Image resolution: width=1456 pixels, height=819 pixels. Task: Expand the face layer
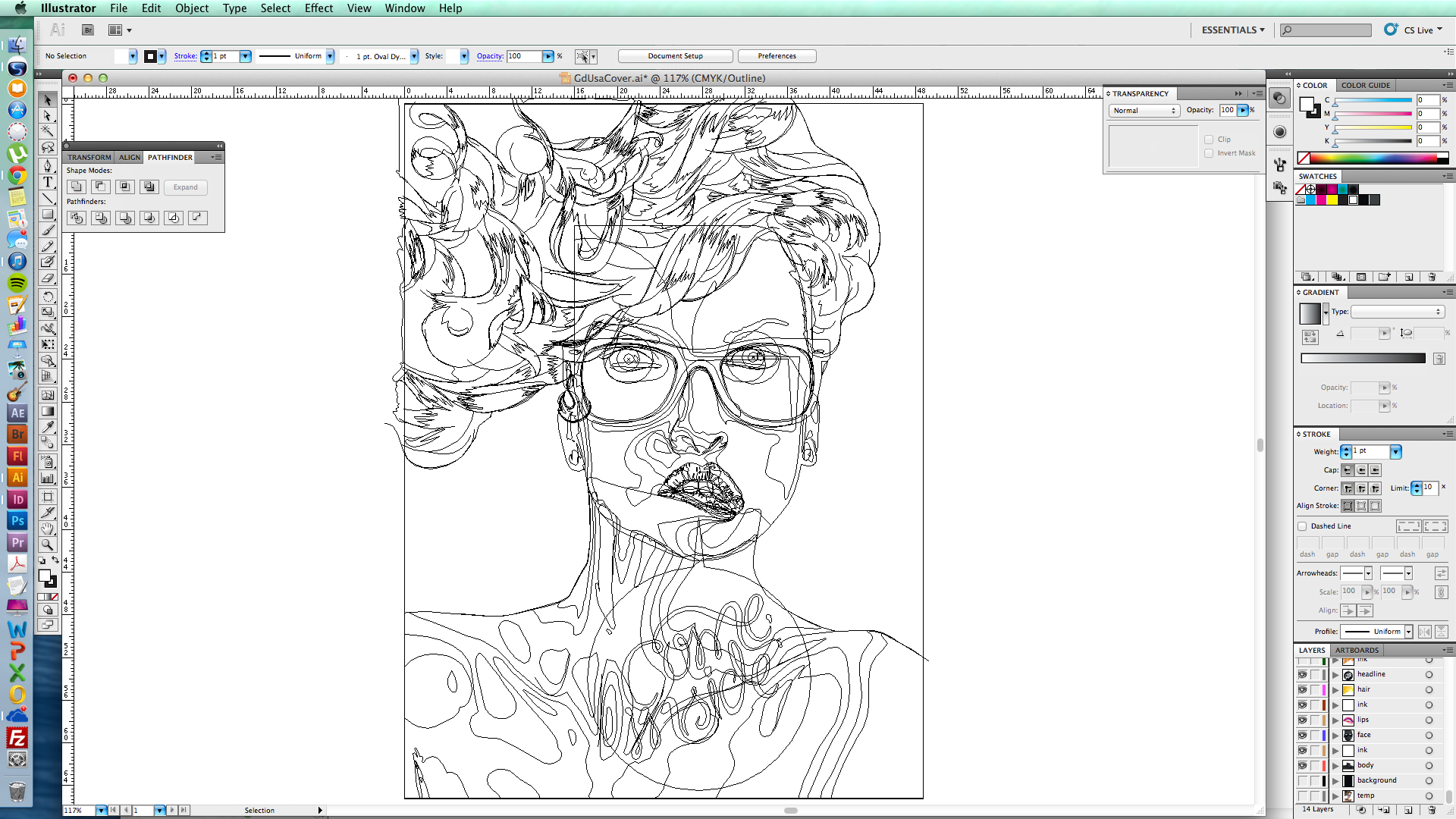pyautogui.click(x=1335, y=735)
